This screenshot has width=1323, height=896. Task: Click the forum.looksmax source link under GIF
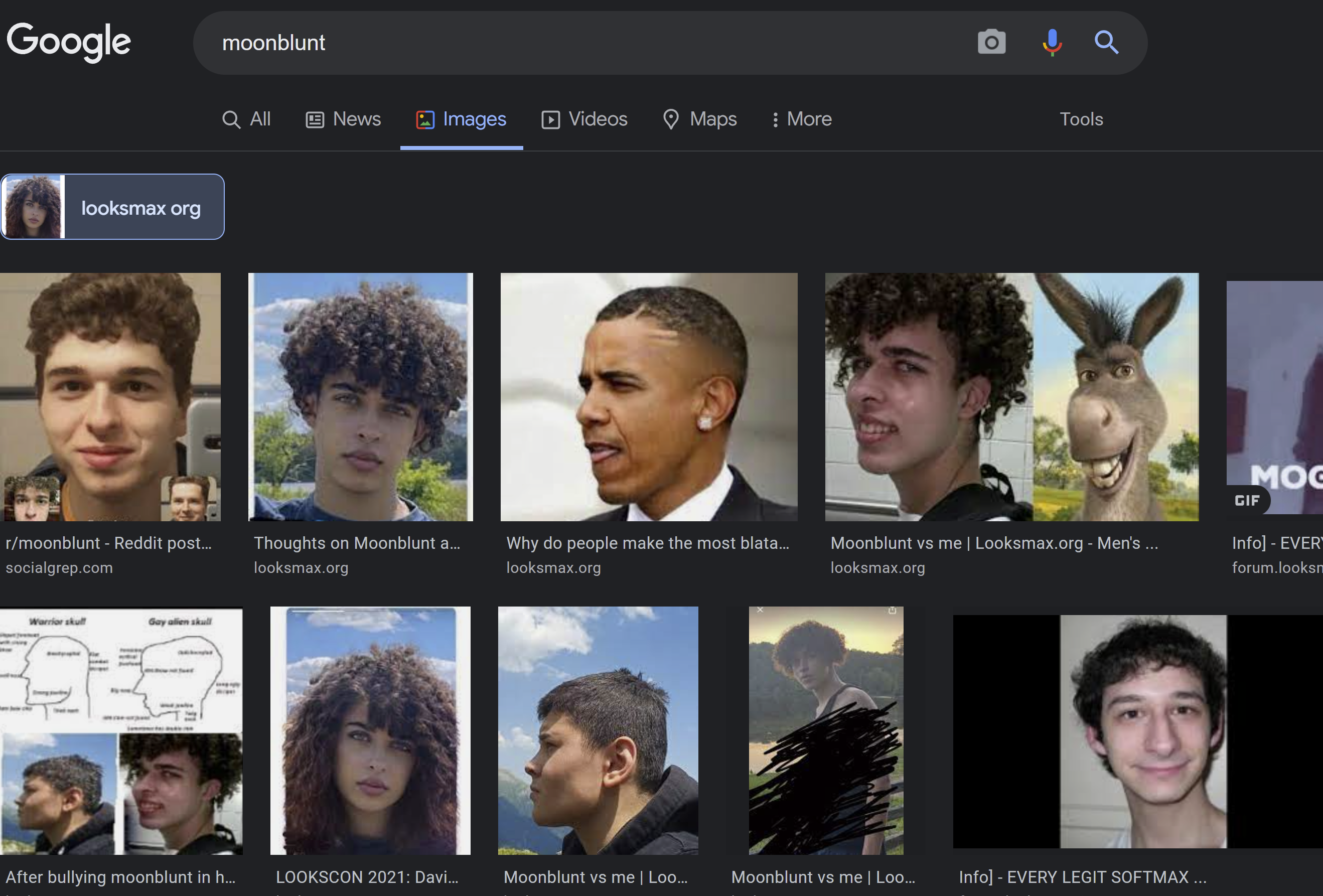pyautogui.click(x=1277, y=567)
